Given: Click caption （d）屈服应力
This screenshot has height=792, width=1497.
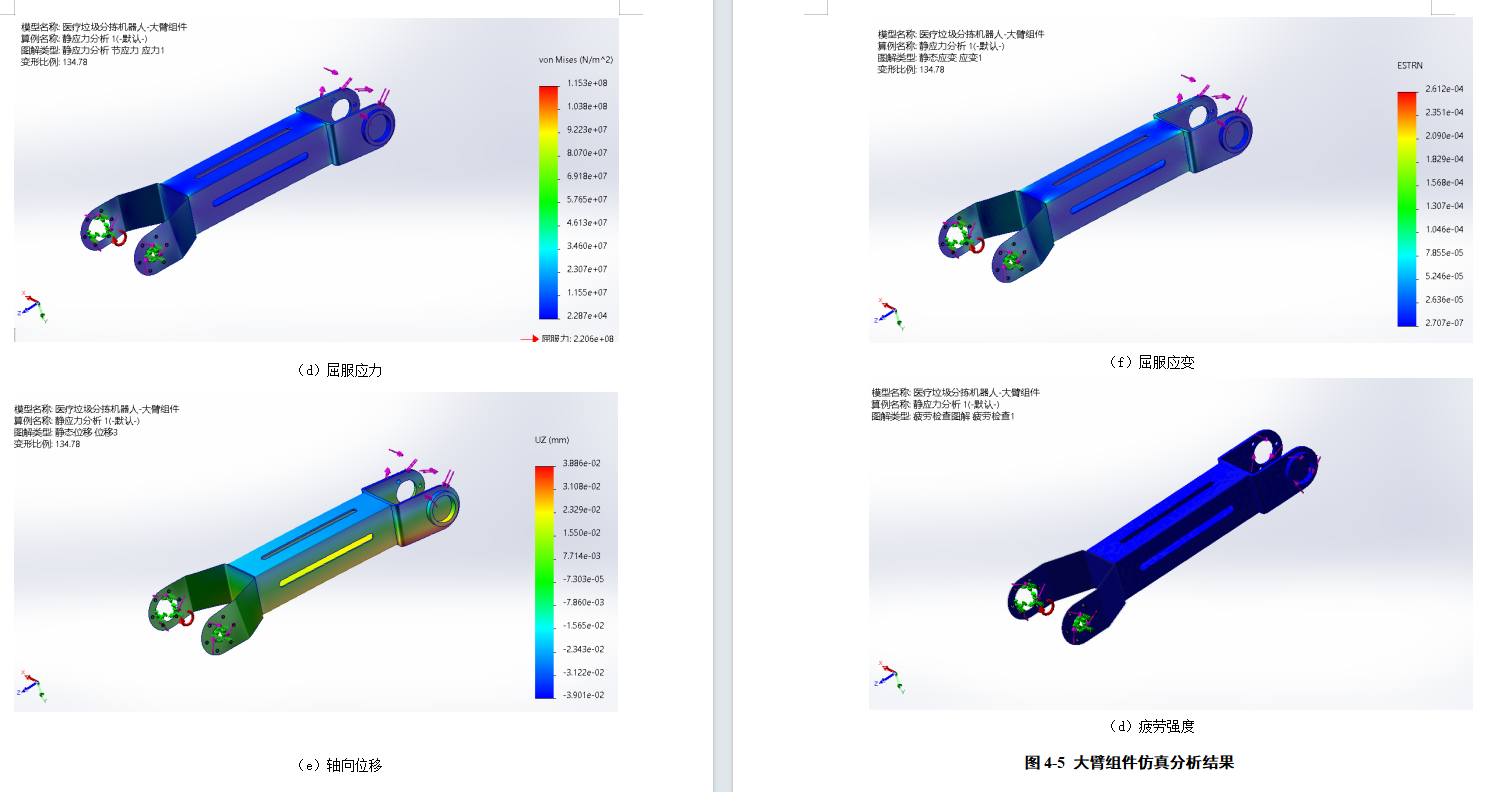Looking at the screenshot, I should [339, 370].
